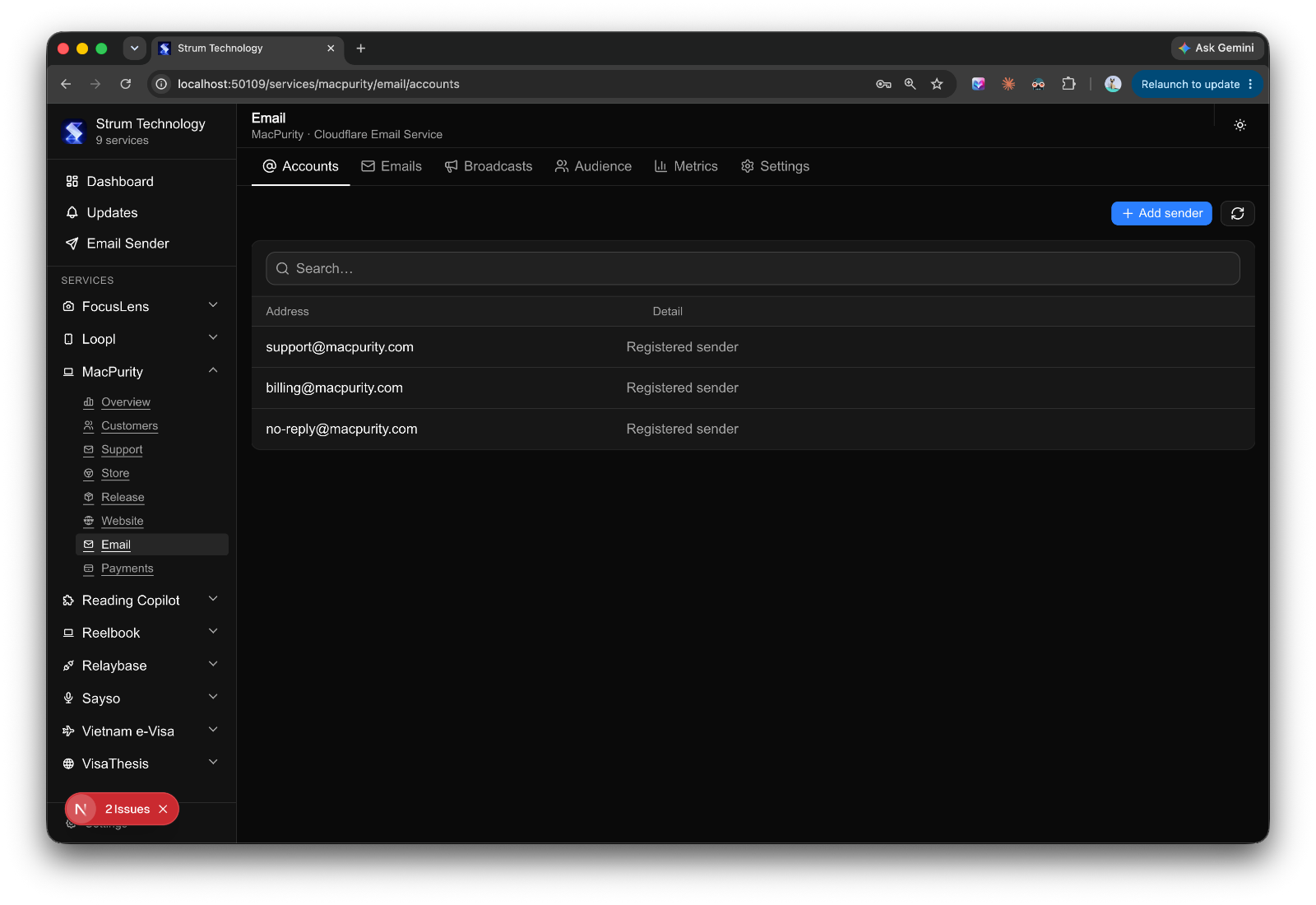Open the browser zoom magnifier icon
Viewport: 1316px width, 905px height.
point(911,84)
